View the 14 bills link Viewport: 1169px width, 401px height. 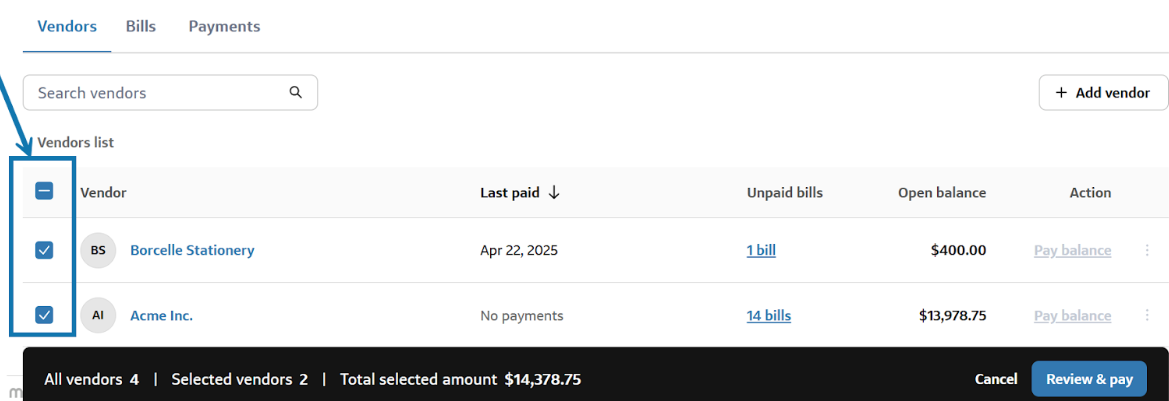(x=769, y=315)
